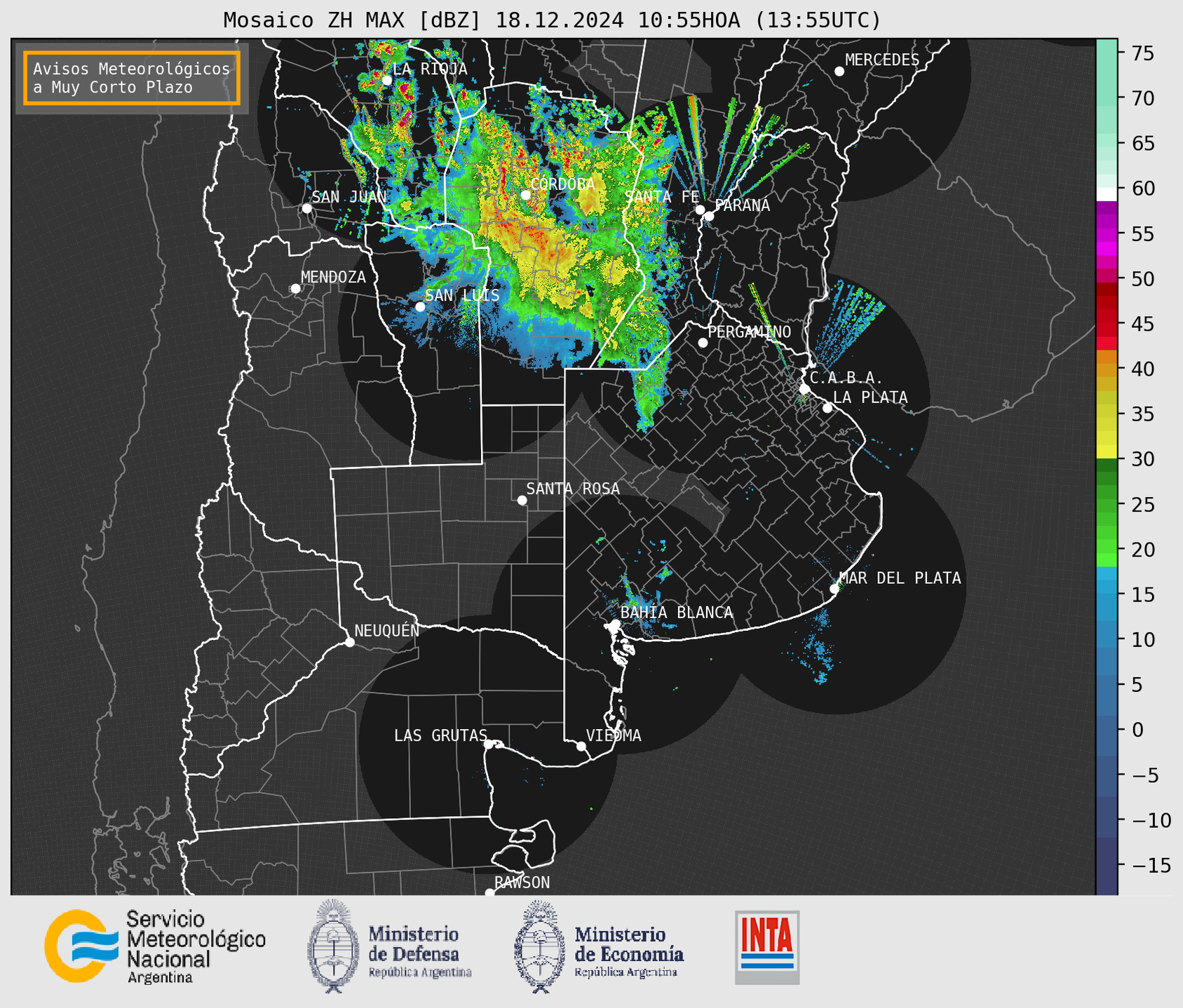1183x1008 pixels.
Task: Click the Ministerio de Economía emblem
Action: coord(539,946)
